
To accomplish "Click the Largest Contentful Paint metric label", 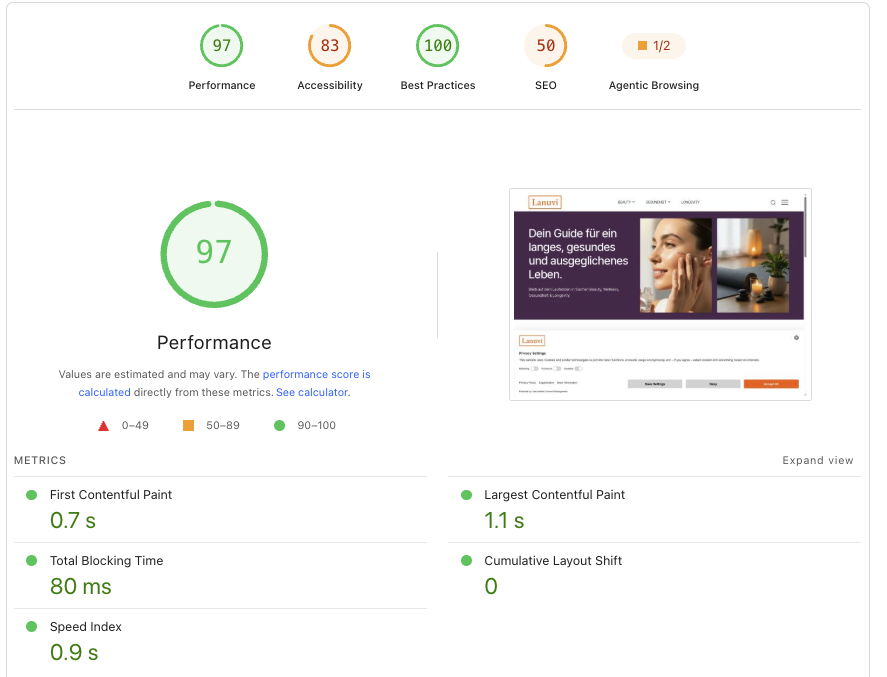I will (x=554, y=495).
